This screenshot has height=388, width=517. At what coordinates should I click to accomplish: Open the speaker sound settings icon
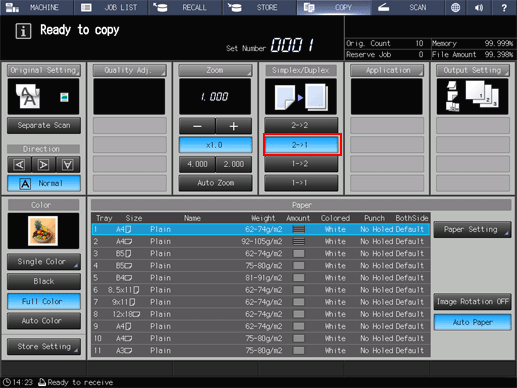click(479, 7)
